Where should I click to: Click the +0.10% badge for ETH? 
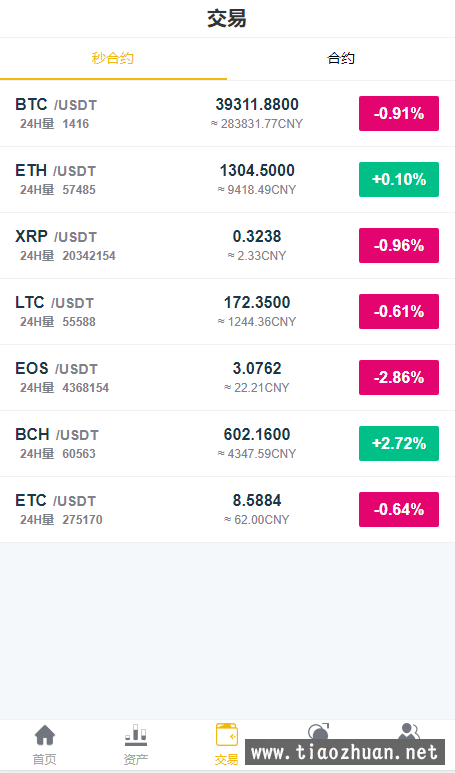click(399, 179)
